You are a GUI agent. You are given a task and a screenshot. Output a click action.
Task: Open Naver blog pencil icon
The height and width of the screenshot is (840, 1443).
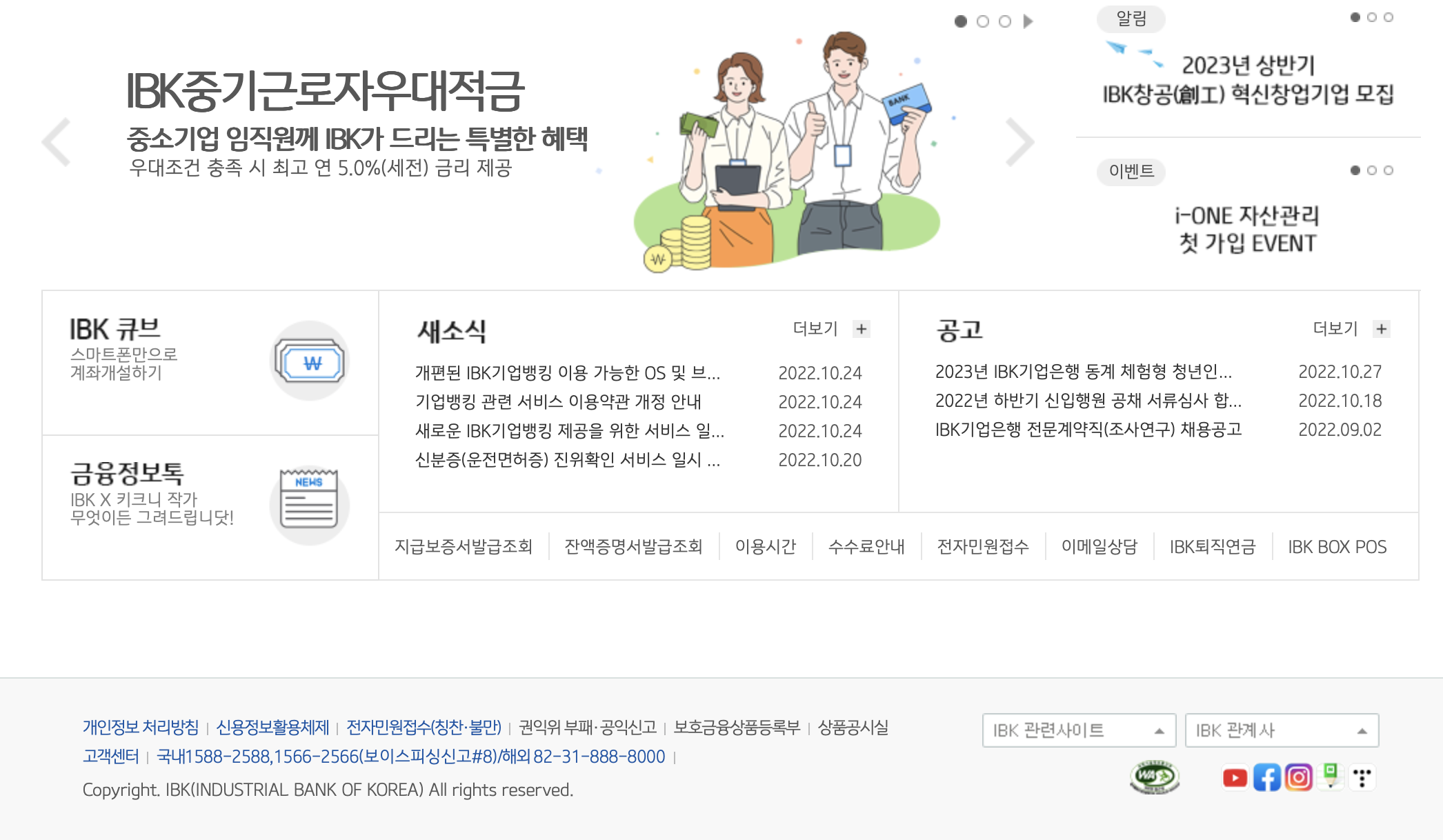pyautogui.click(x=1331, y=777)
